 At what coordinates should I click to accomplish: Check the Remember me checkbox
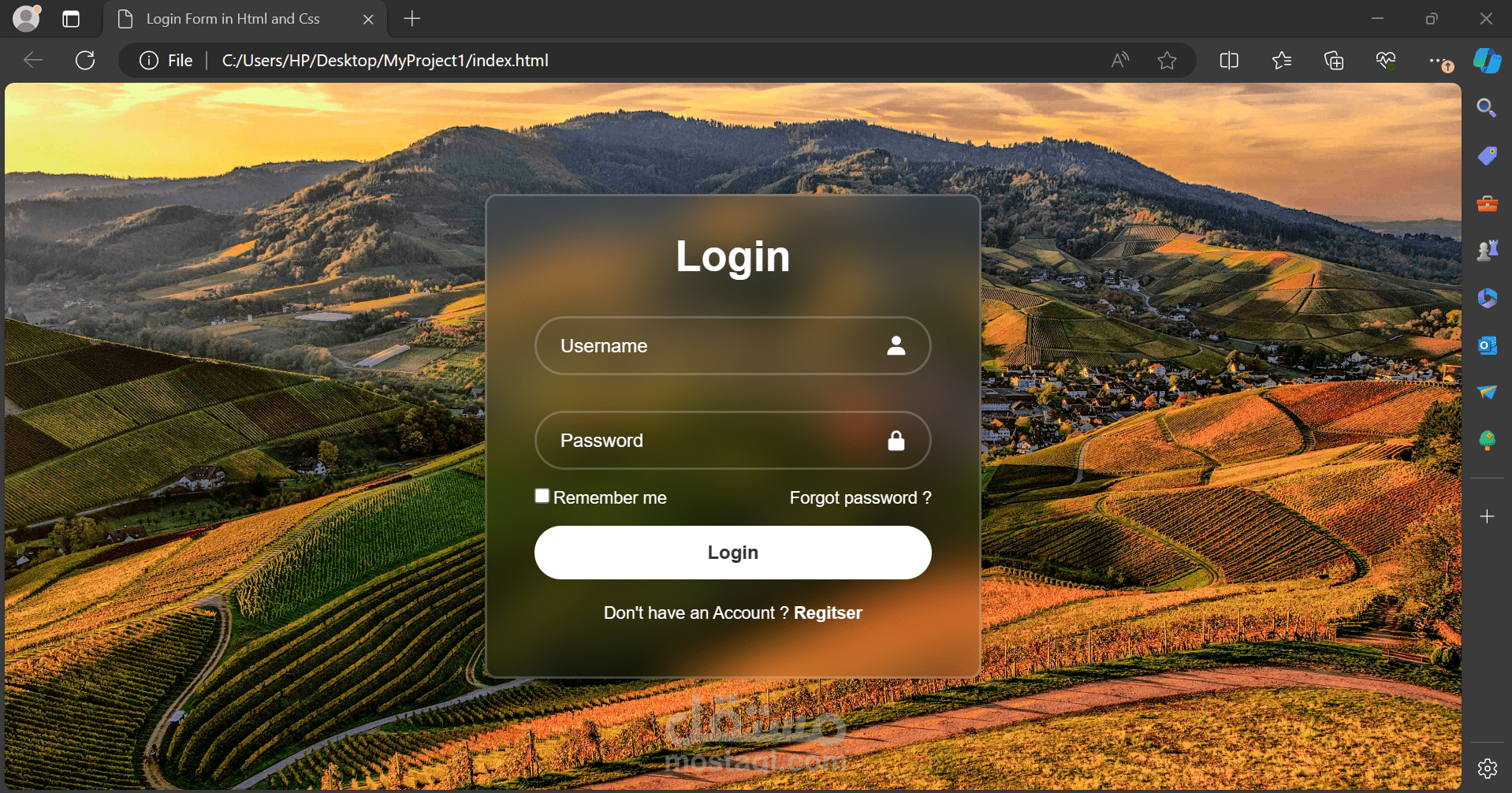[x=542, y=496]
